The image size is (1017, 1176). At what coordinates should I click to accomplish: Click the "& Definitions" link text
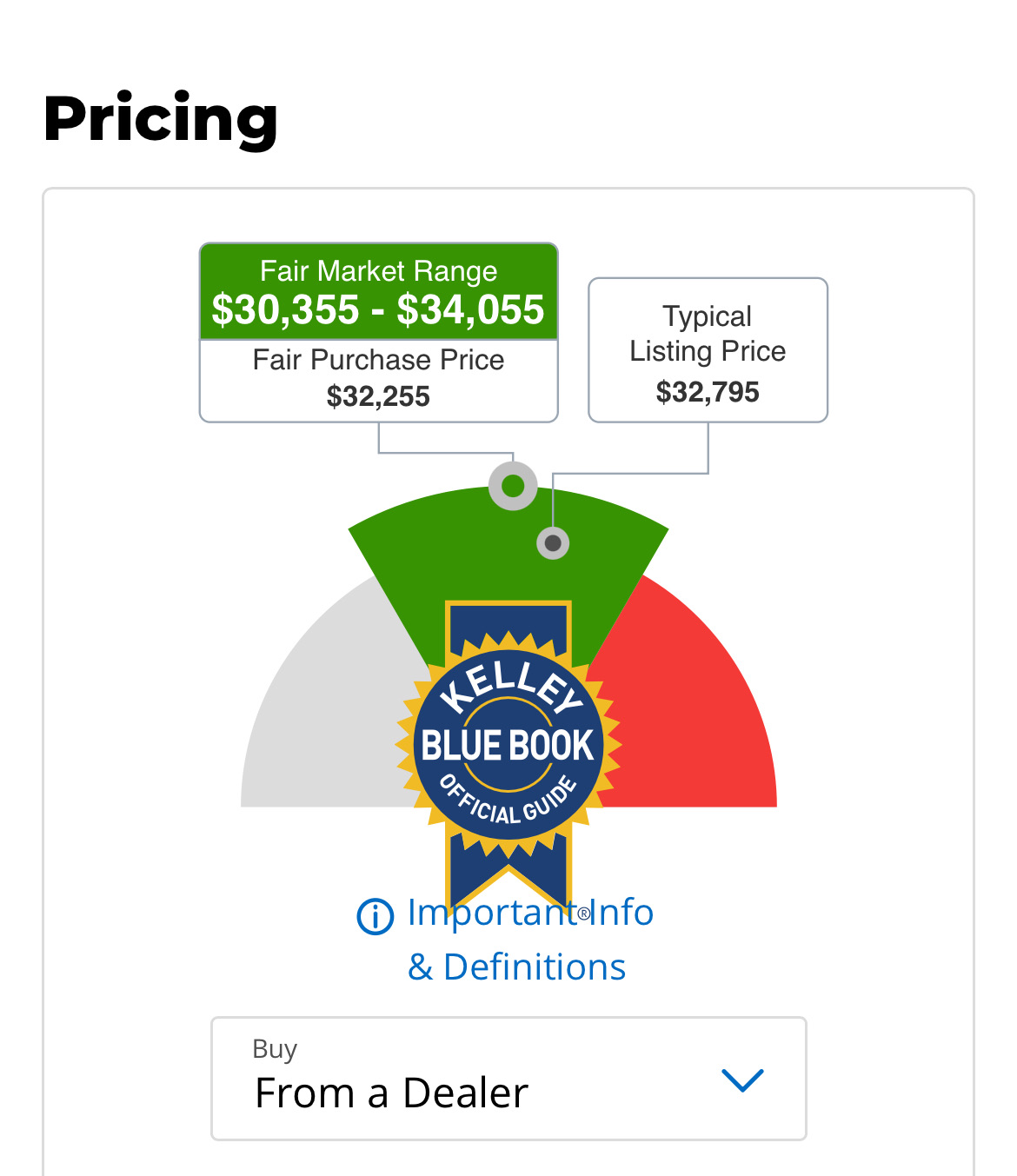pos(517,967)
